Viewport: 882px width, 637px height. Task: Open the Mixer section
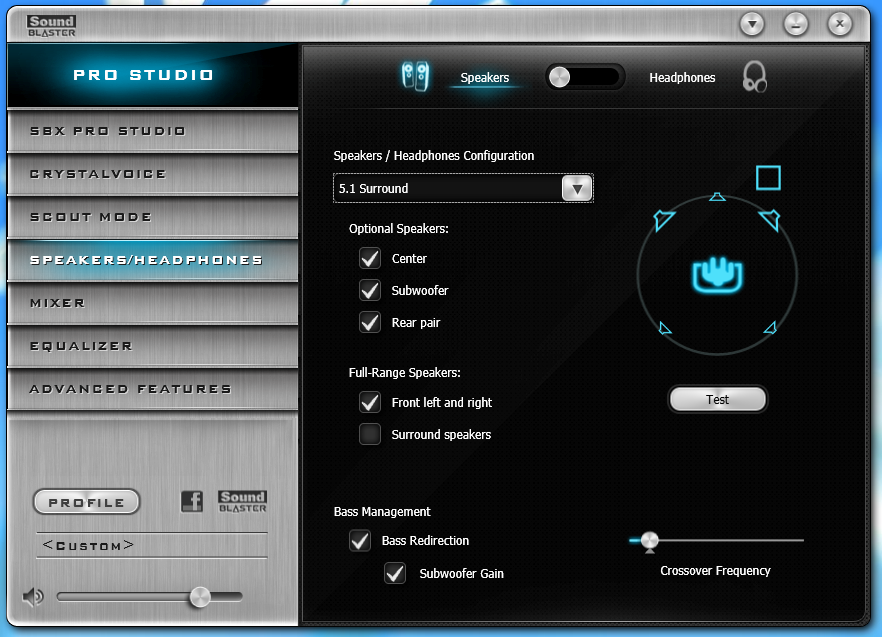click(152, 303)
